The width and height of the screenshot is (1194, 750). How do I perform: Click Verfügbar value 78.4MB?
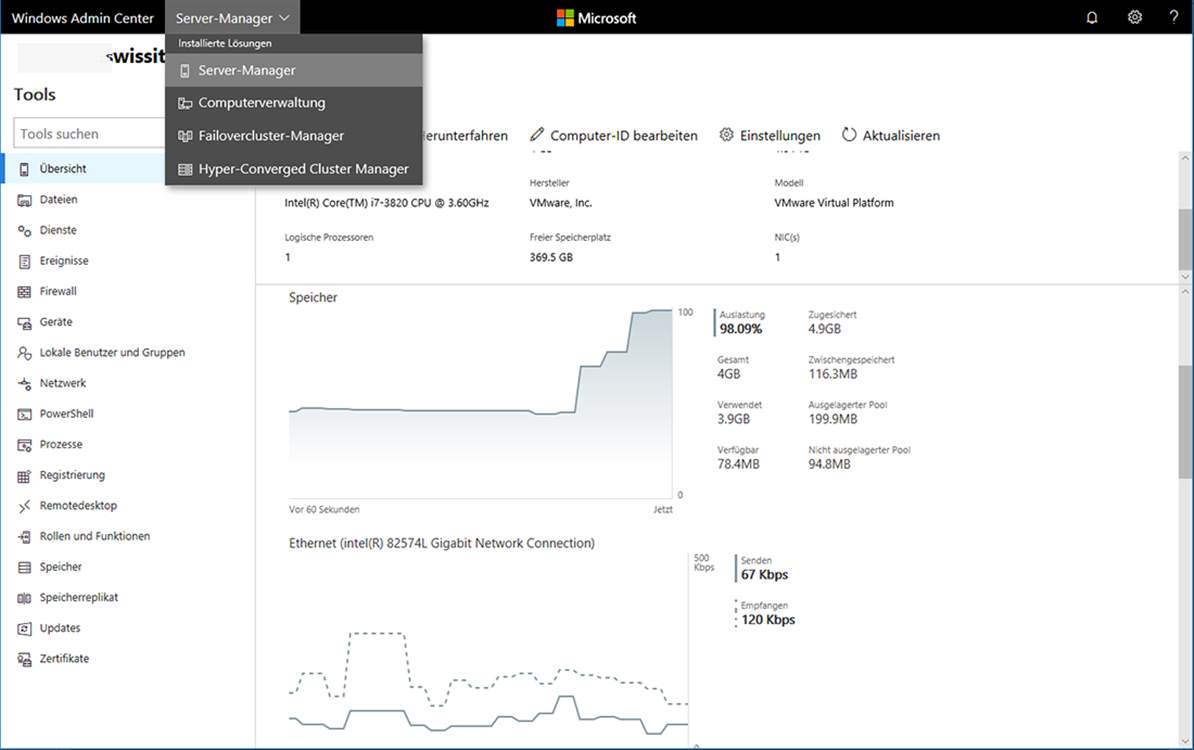738,464
